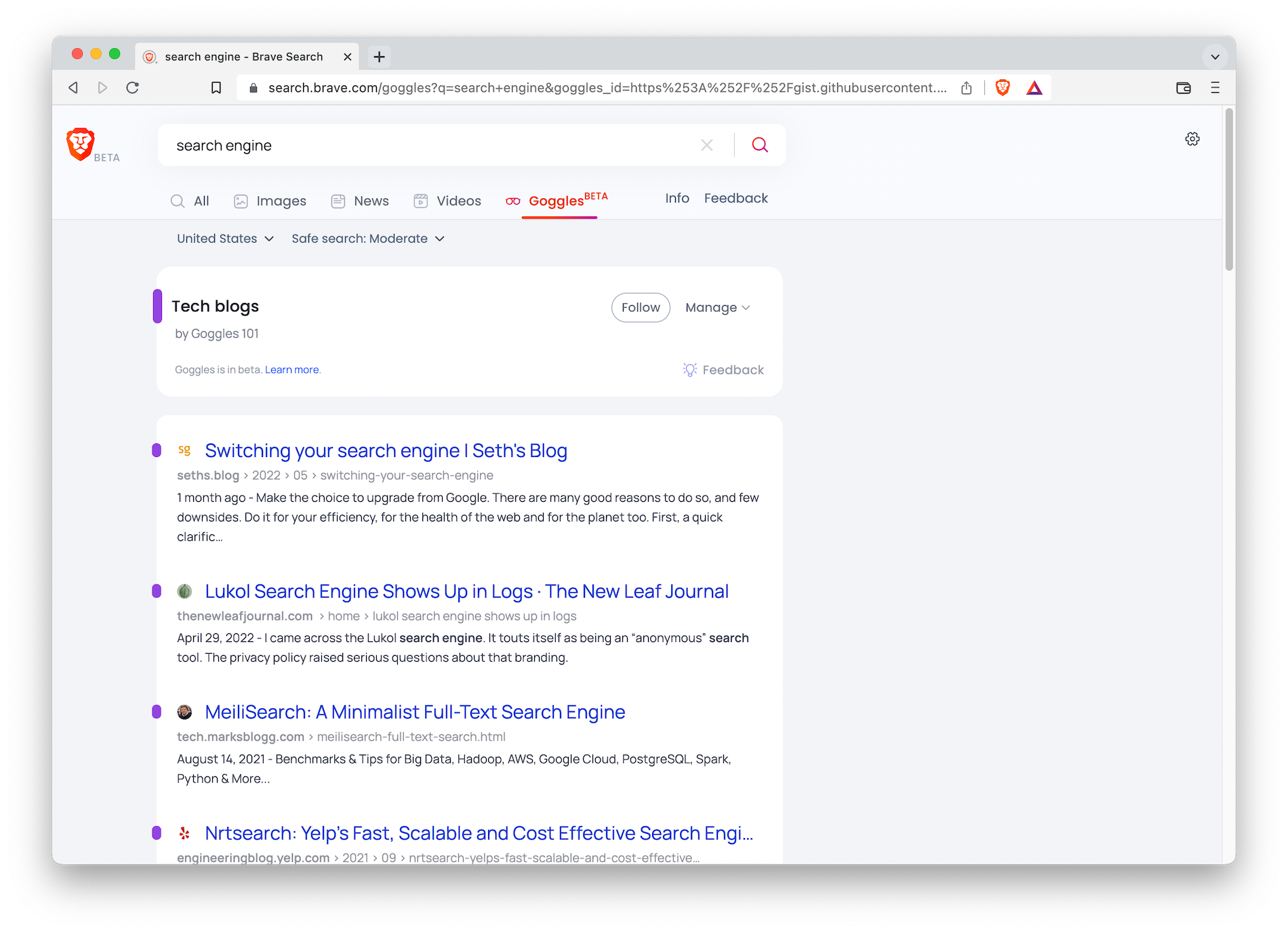Expand the Manage dropdown
This screenshot has height=933, width=1288.
coord(718,308)
